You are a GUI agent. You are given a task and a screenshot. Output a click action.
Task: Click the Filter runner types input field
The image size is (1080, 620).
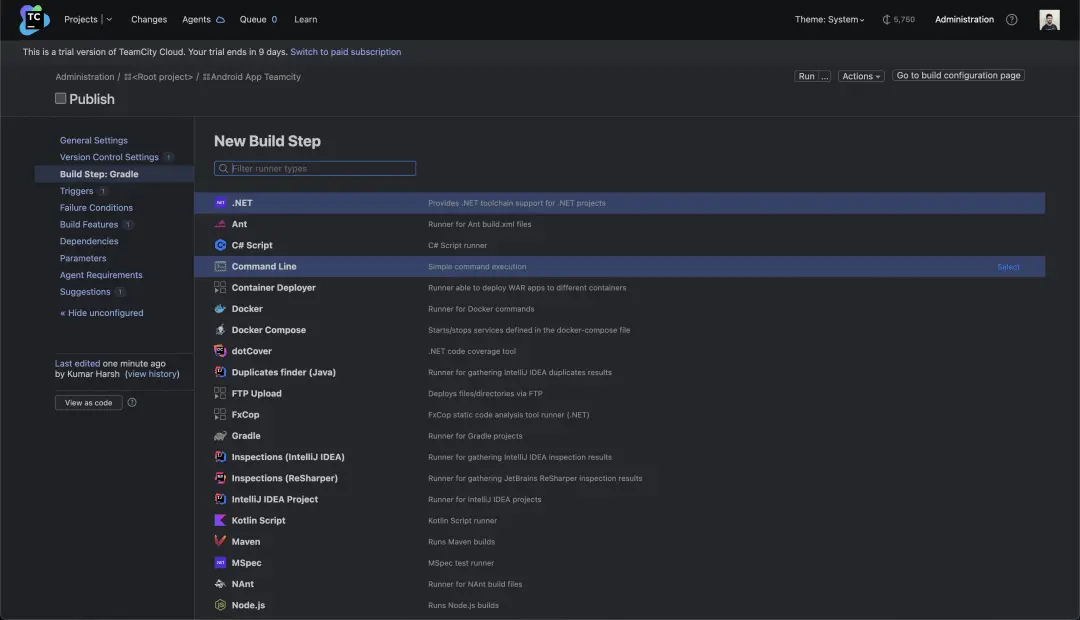pos(315,168)
